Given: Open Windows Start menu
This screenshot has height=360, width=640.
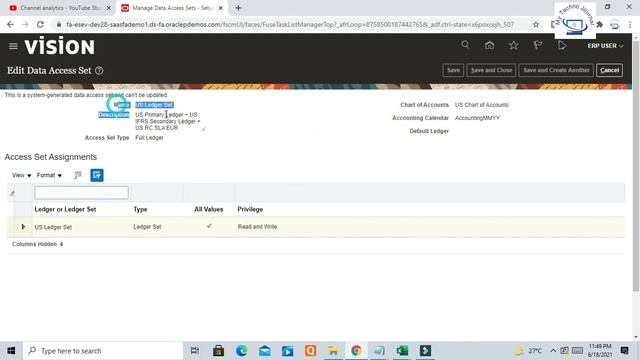Looking at the screenshot, I should 11,351.
